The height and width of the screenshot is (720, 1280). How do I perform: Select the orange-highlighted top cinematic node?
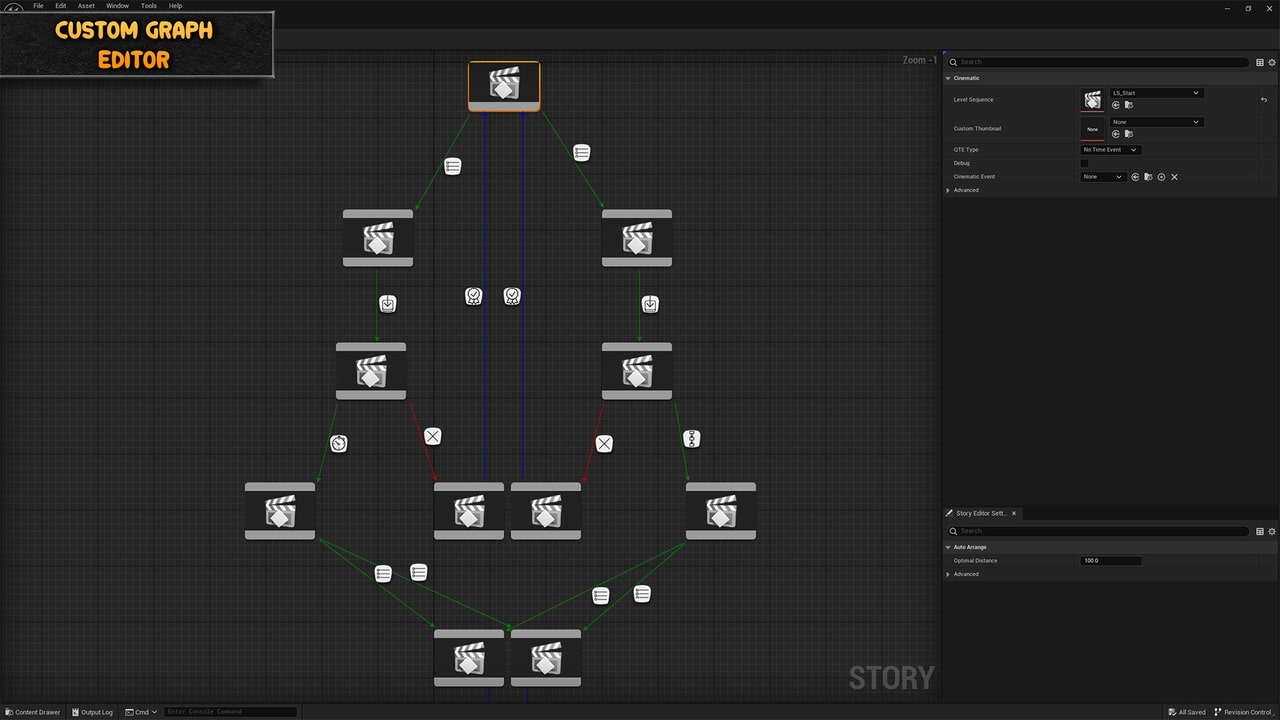click(x=504, y=85)
